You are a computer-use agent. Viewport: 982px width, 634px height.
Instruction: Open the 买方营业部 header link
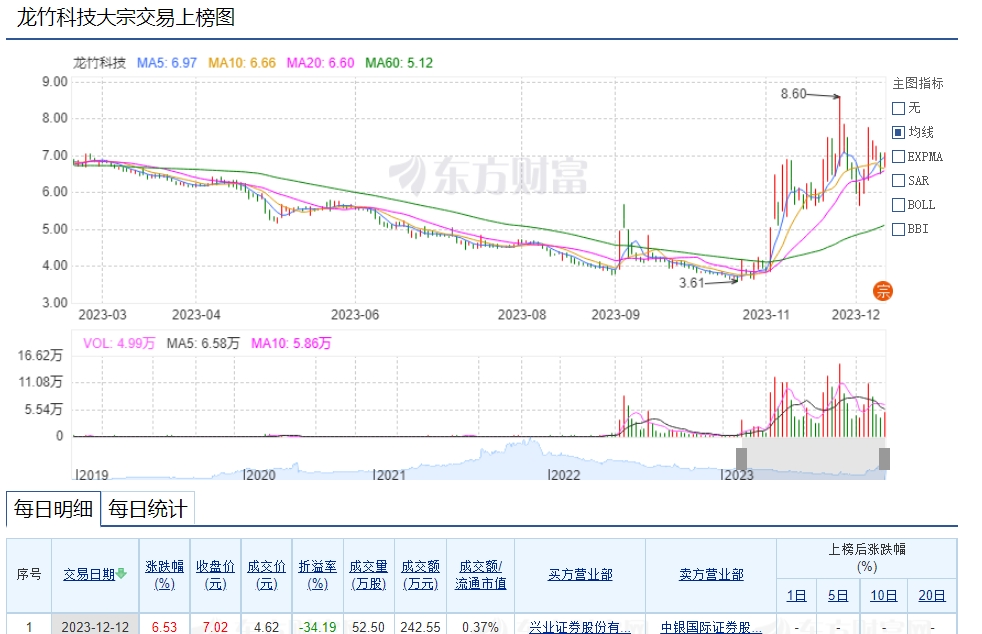[x=580, y=574]
